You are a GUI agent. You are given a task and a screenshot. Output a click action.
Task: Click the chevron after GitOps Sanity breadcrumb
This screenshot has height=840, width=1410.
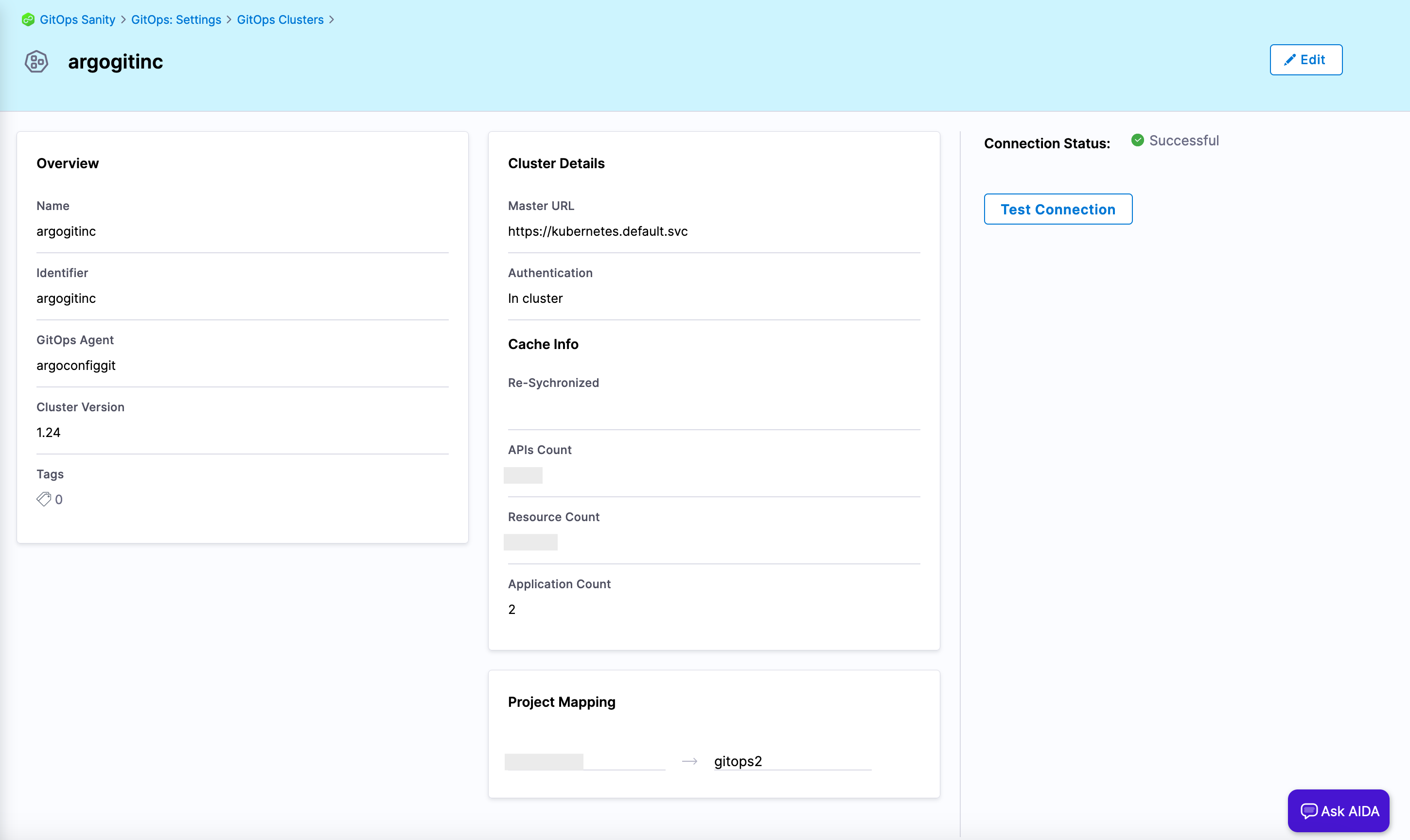(x=123, y=20)
